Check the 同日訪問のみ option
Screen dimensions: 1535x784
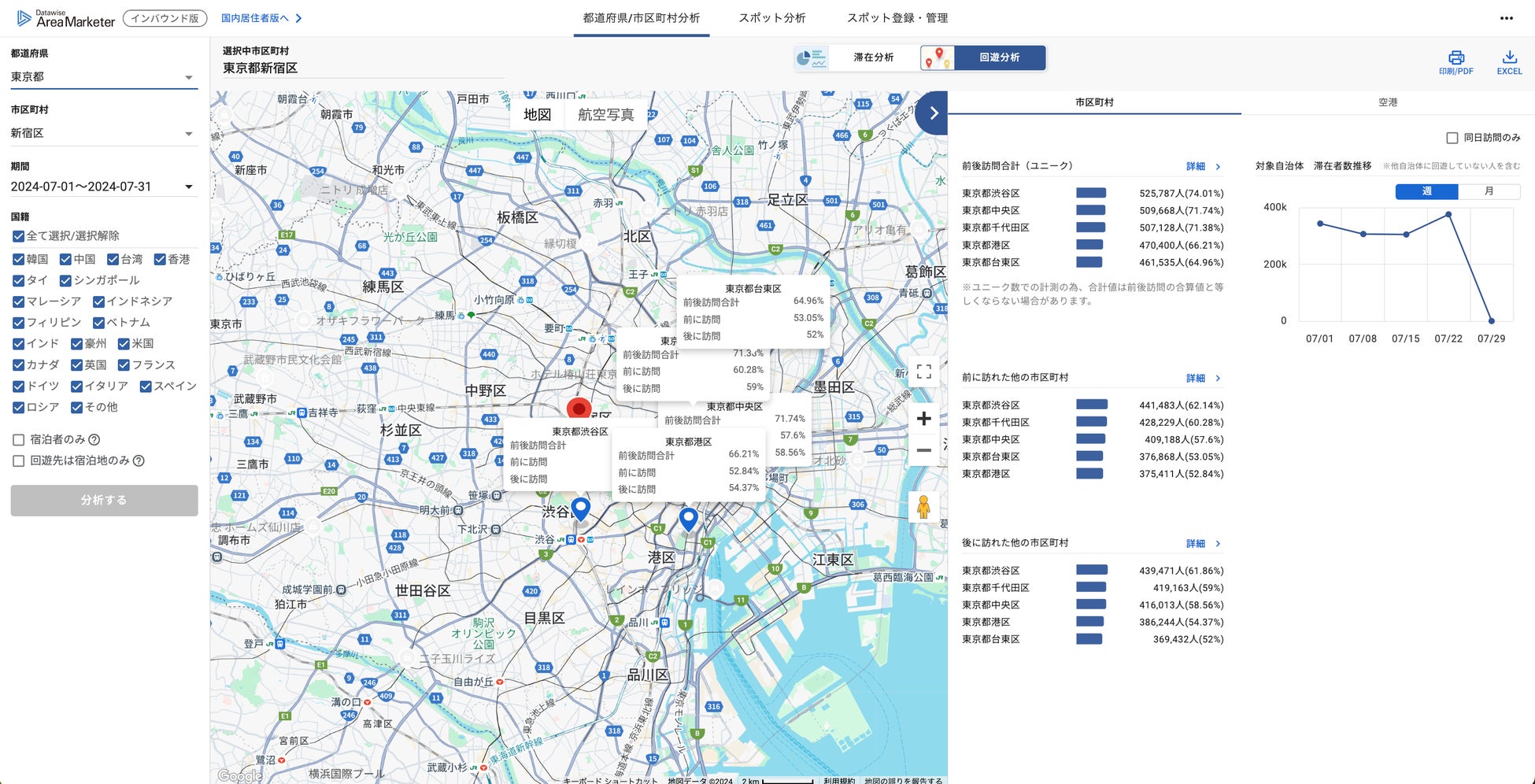1452,138
